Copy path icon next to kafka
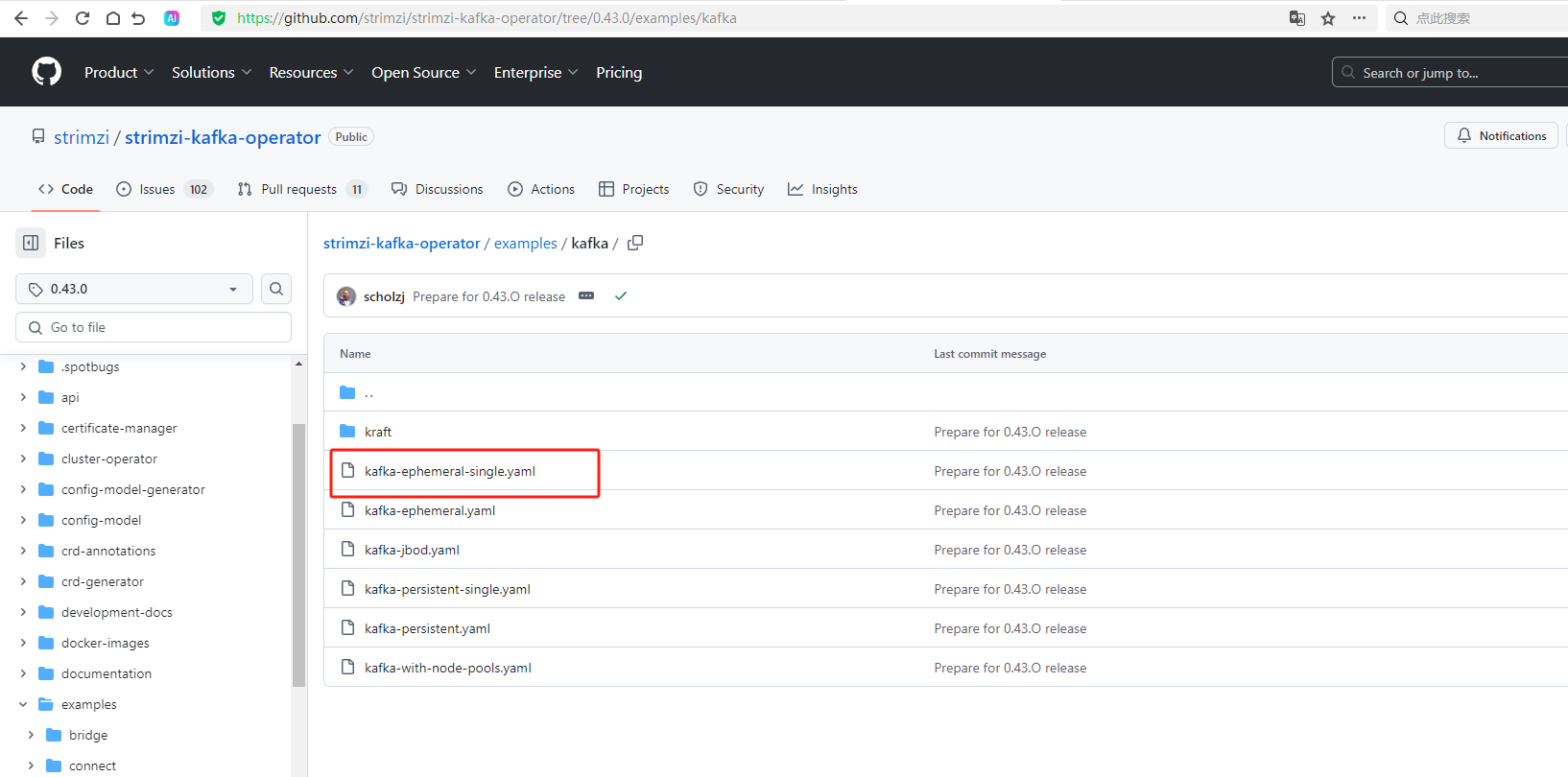1568x777 pixels. click(x=635, y=243)
